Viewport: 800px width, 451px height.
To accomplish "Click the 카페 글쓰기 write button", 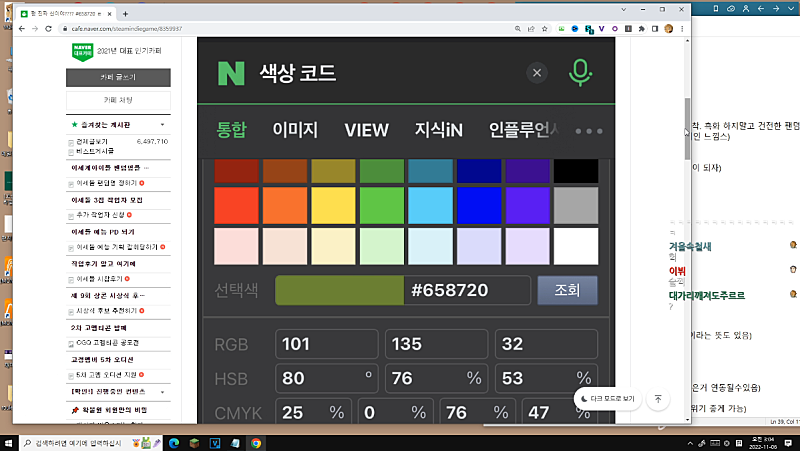I will click(118, 77).
